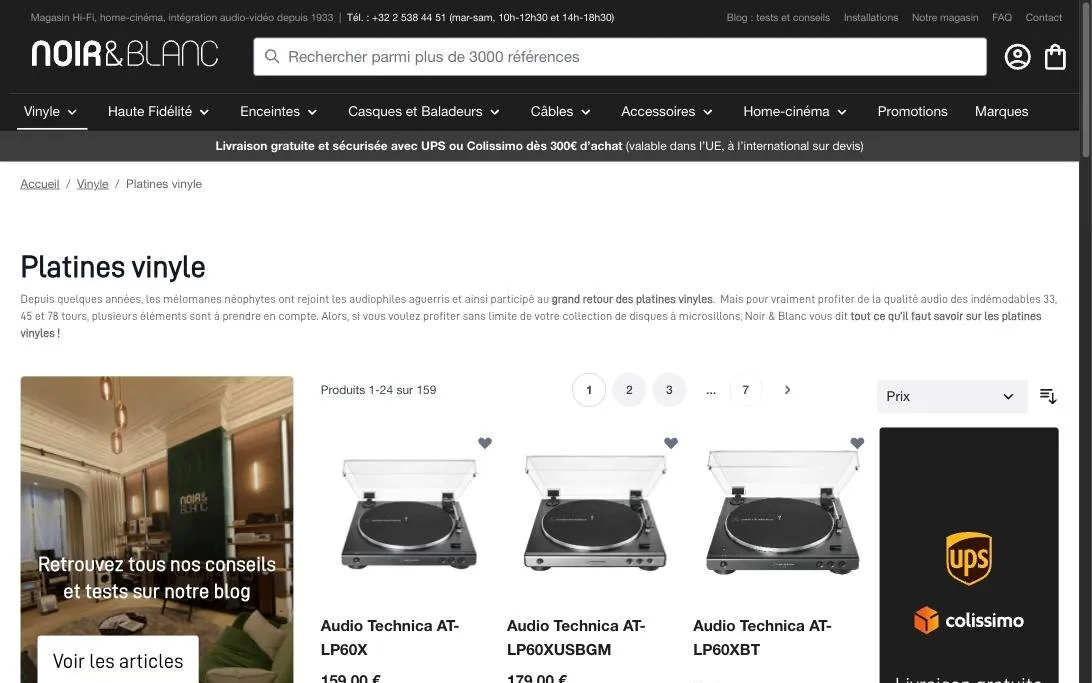1092x683 pixels.
Task: Open Audio Technica AT-LP60XBT title link
Action: coord(763,637)
